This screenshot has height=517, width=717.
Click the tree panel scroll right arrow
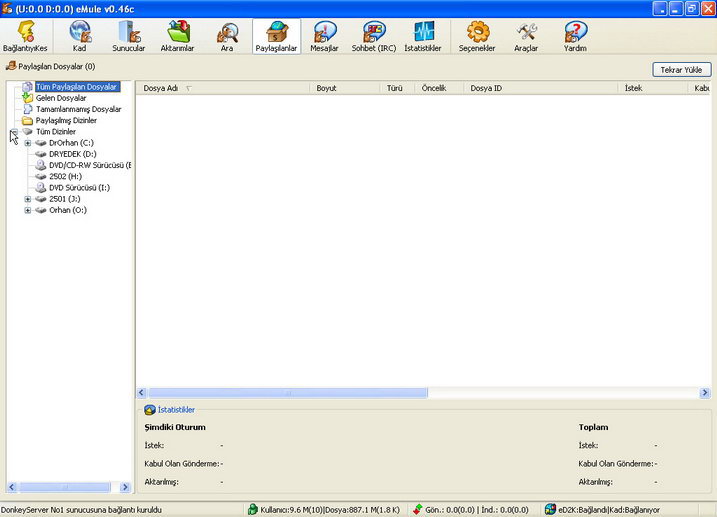pyautogui.click(x=125, y=487)
